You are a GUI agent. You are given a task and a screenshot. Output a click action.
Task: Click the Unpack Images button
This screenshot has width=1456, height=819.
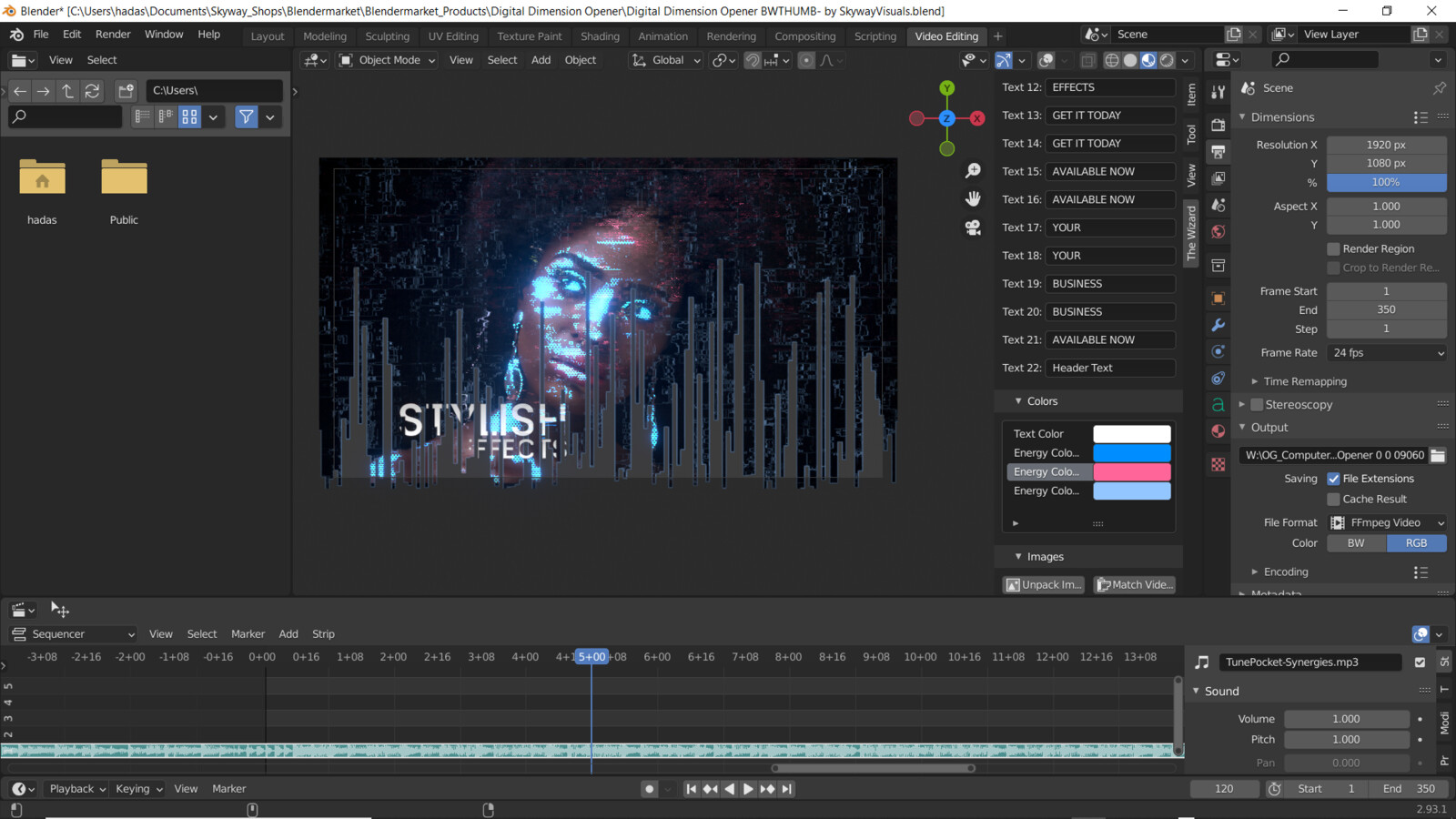[x=1043, y=584]
